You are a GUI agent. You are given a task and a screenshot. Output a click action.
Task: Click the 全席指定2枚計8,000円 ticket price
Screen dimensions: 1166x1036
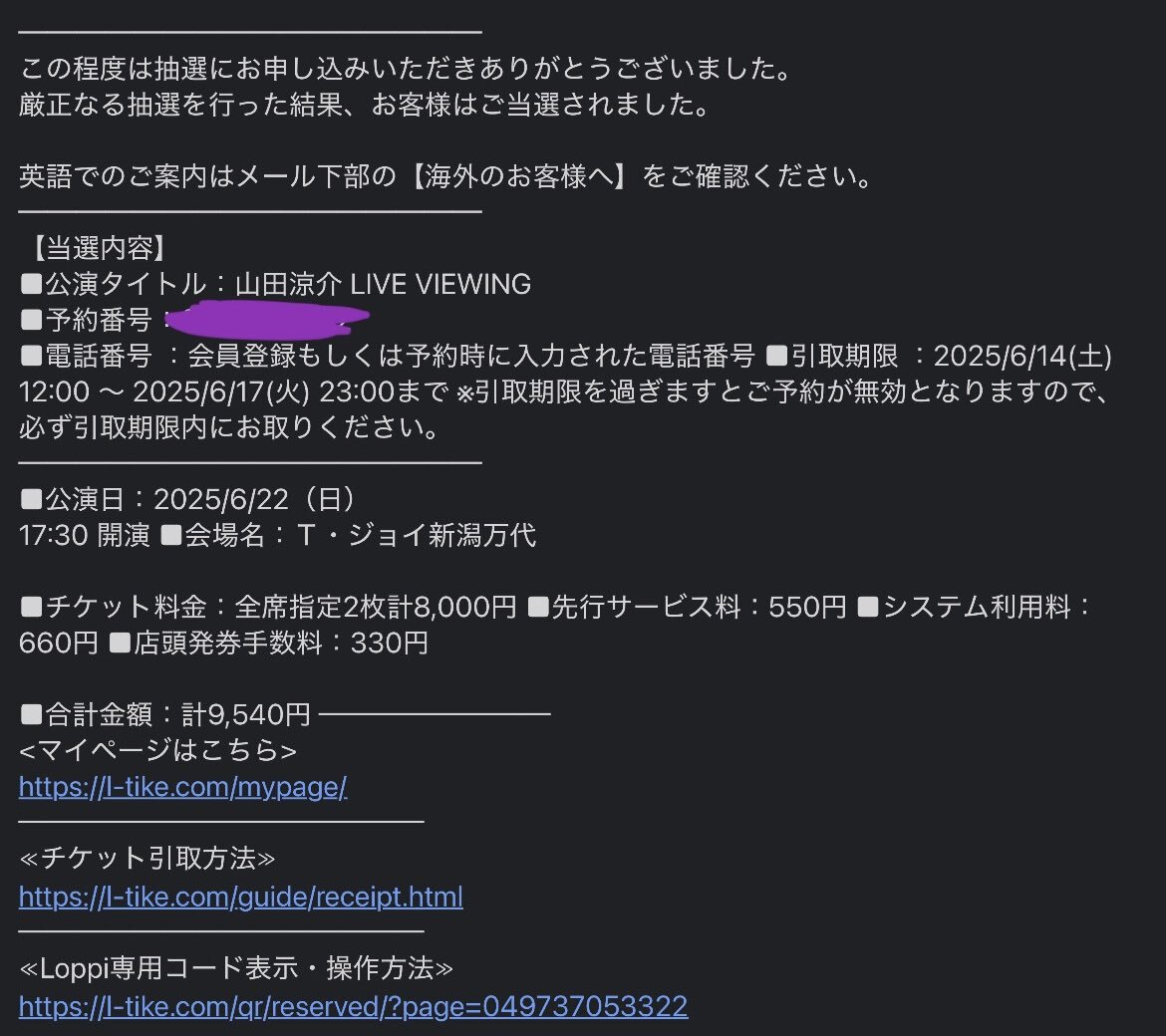coord(376,607)
